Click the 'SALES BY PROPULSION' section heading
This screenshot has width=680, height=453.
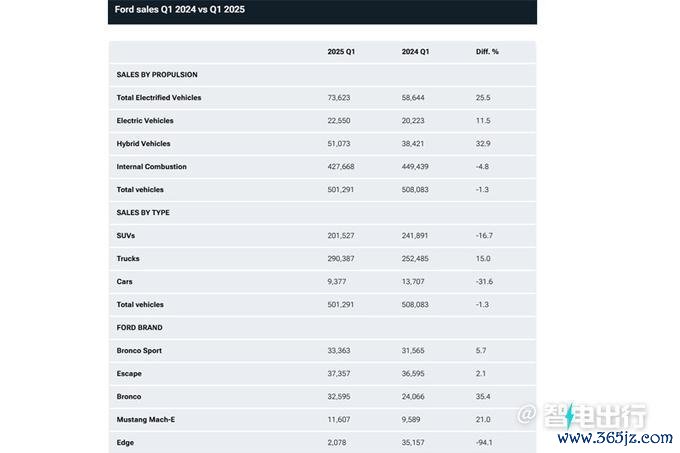(x=157, y=75)
